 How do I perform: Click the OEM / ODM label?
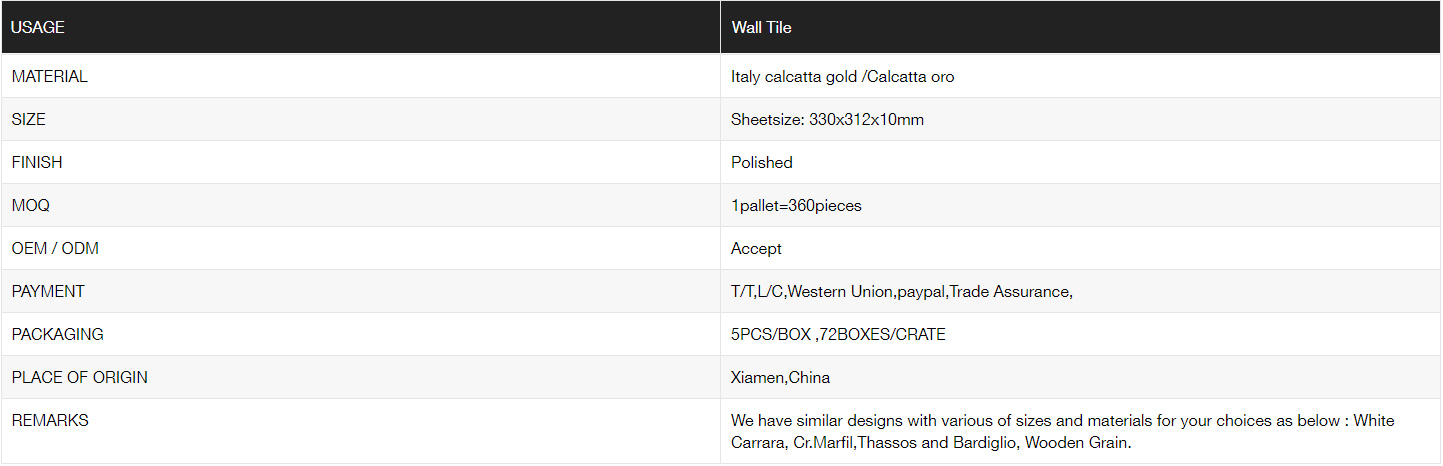(55, 248)
